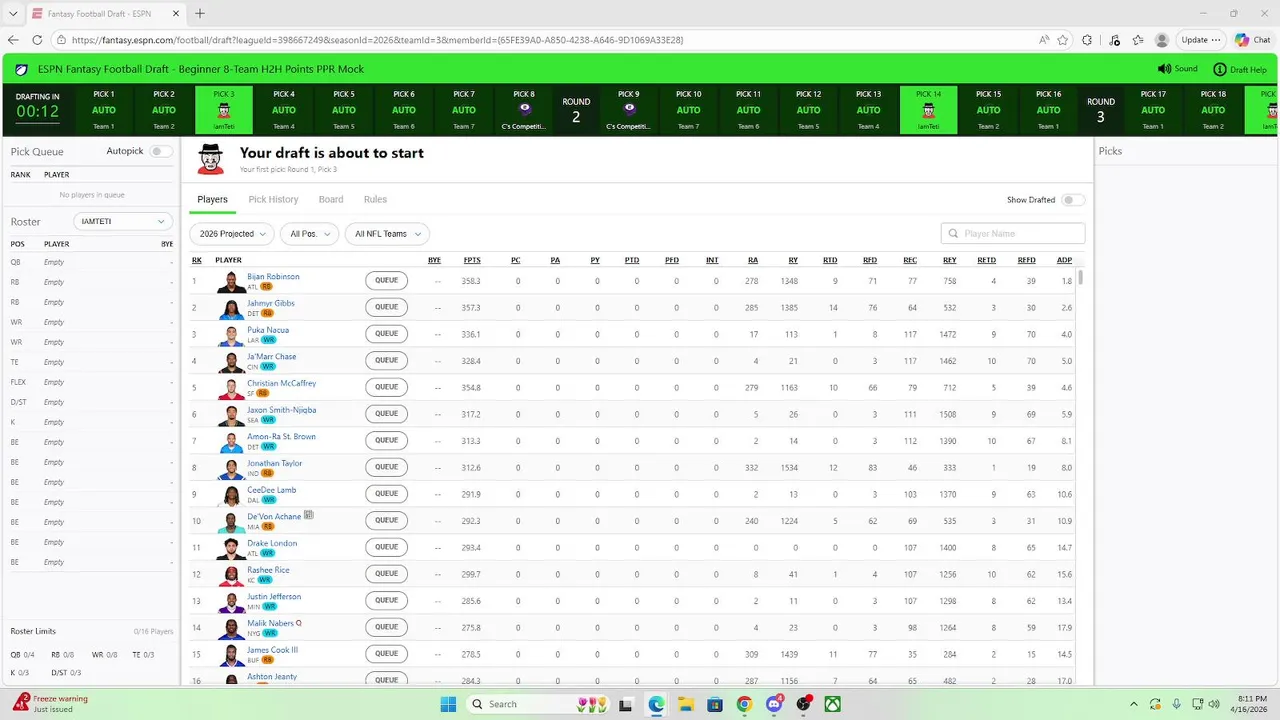This screenshot has width=1280, height=720.
Task: Reload the page with the browser refresh icon
Action: (x=37, y=40)
